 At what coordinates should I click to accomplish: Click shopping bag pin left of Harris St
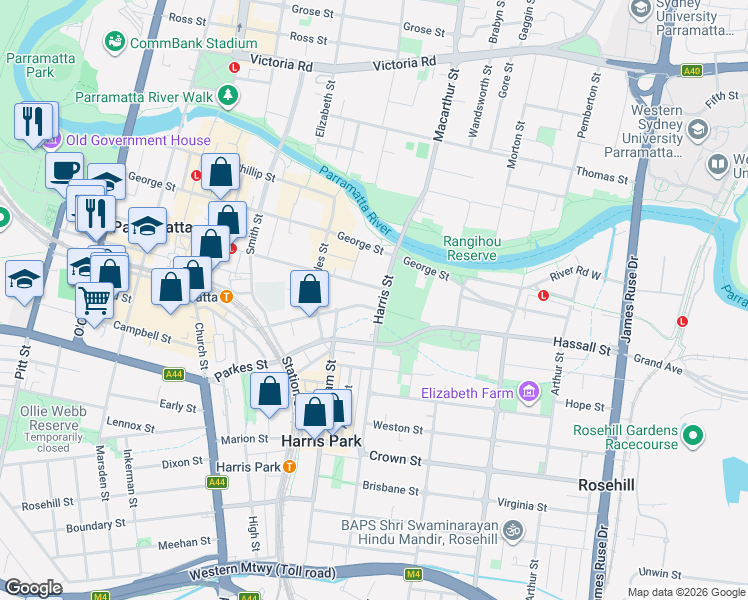pos(310,292)
